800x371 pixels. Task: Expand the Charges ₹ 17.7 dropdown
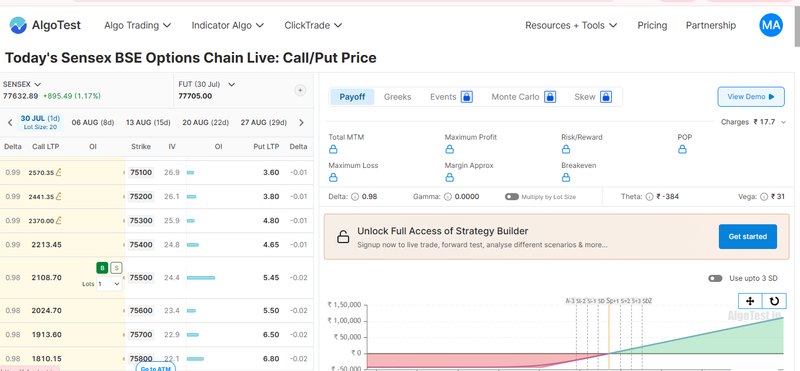coord(754,122)
